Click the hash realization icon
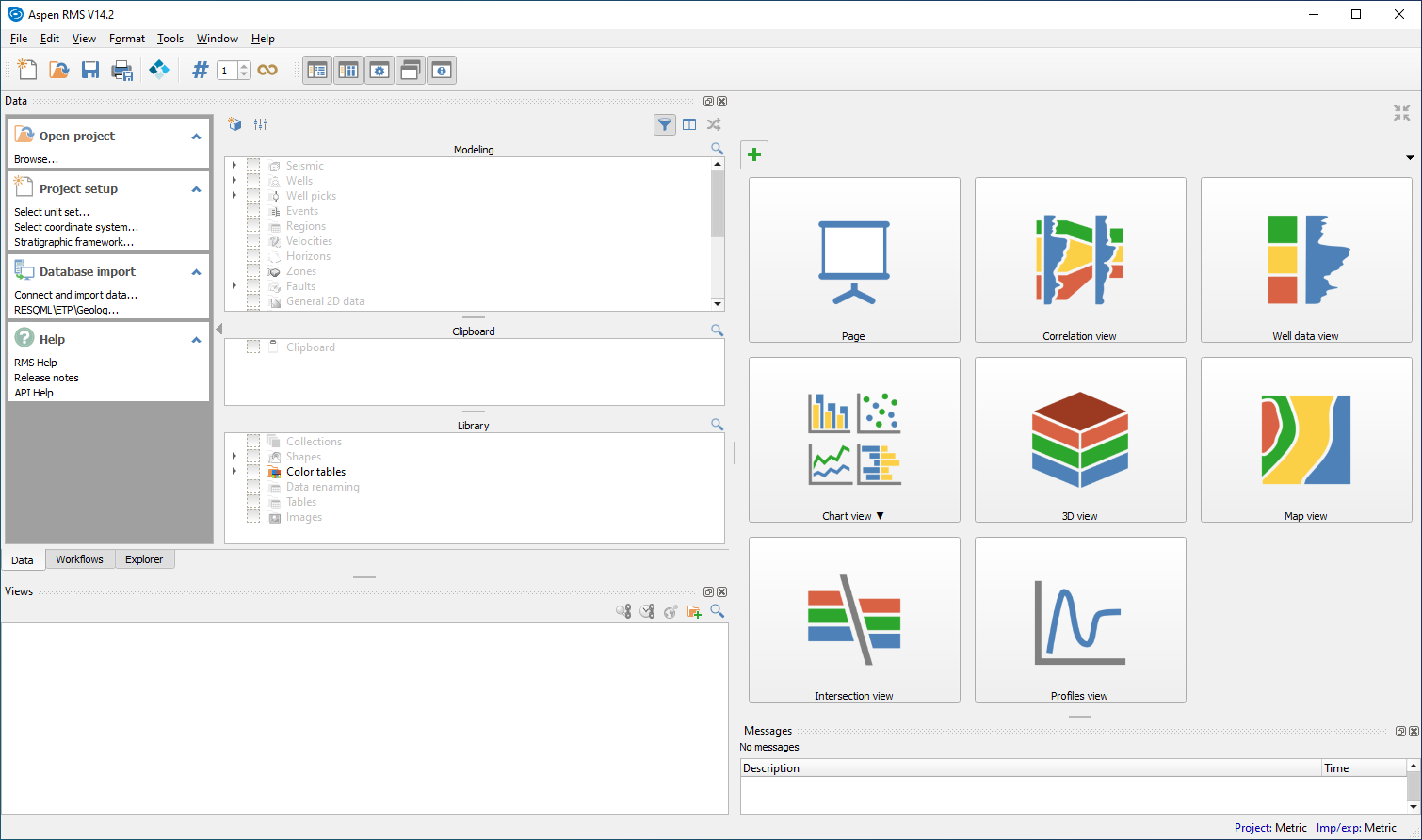Viewport: 1422px width, 840px height. [x=200, y=70]
